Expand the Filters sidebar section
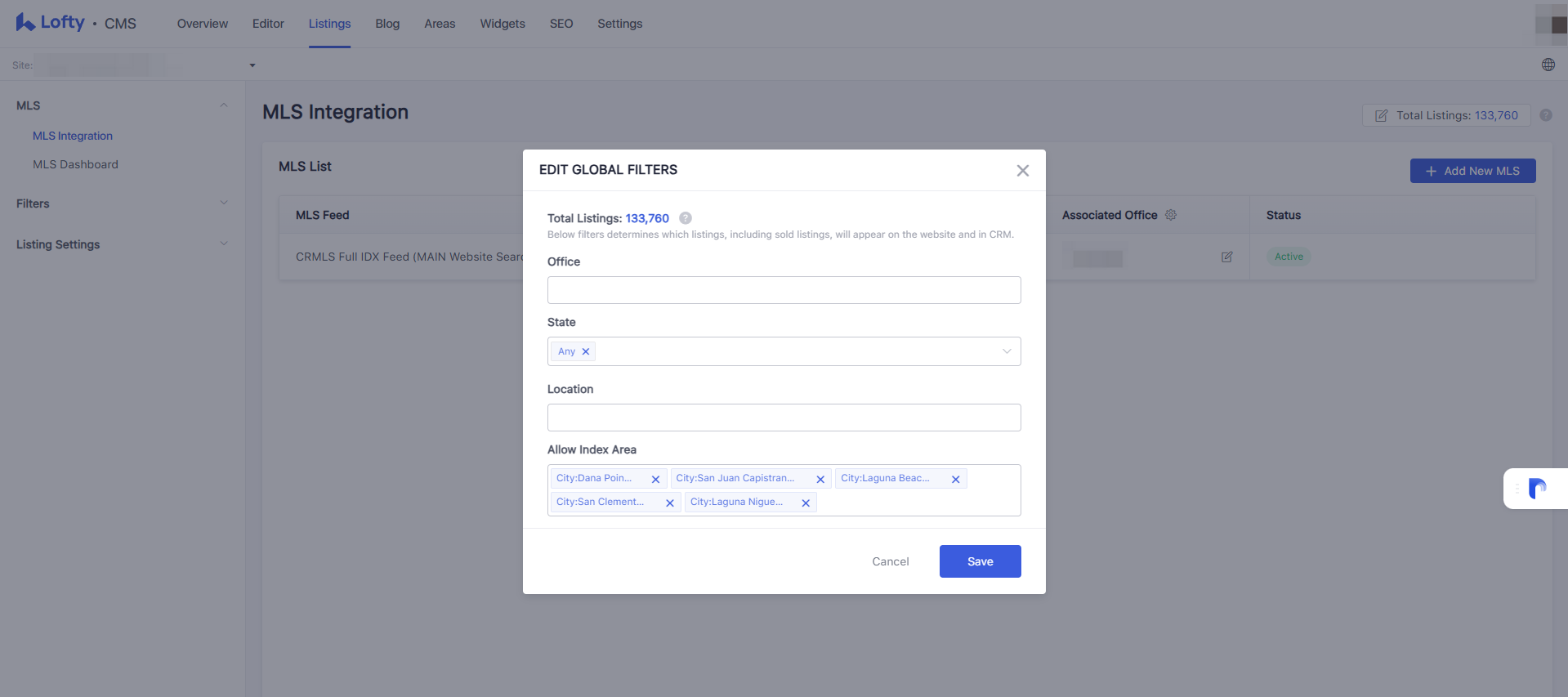1568x697 pixels. (224, 203)
